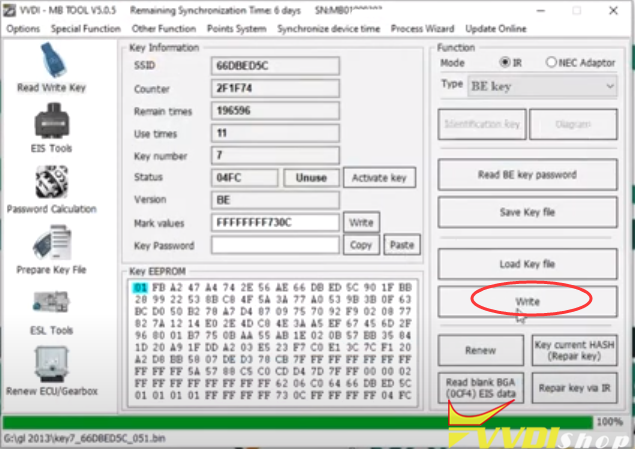Close the VVDI MB TOOL window
Screen dimensions: 635x449
[613, 11]
